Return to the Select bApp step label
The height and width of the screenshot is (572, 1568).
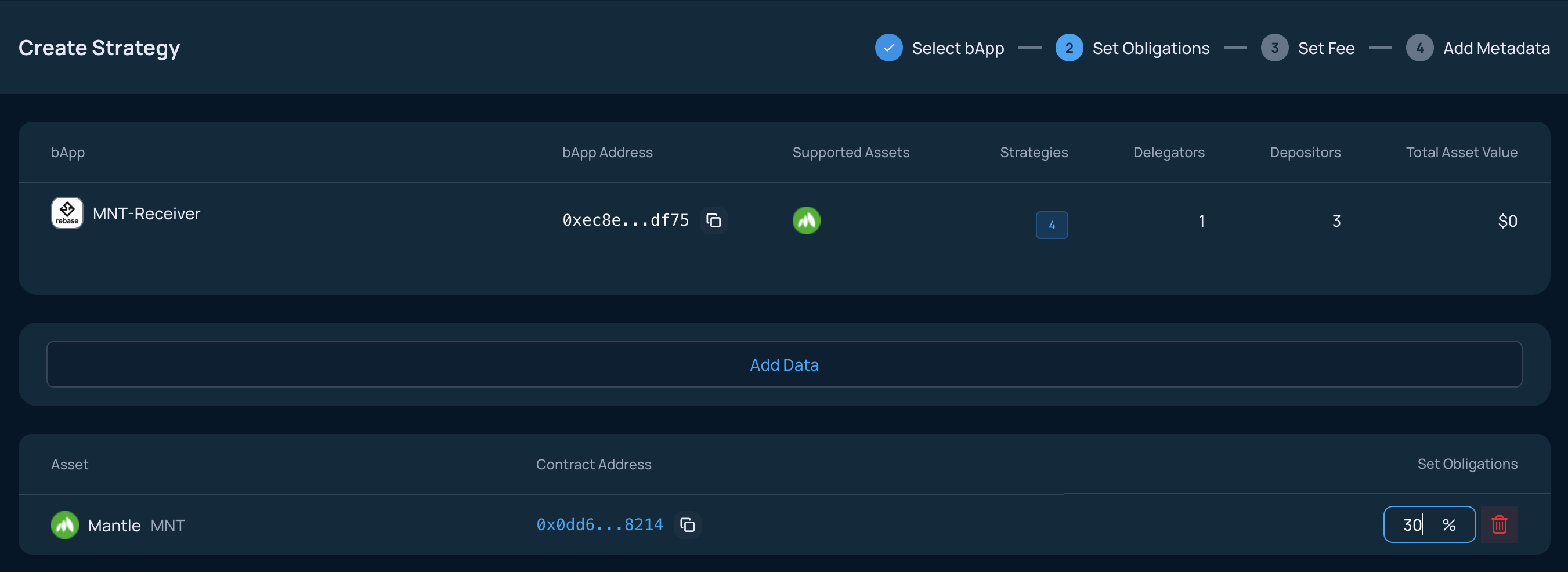pos(958,48)
